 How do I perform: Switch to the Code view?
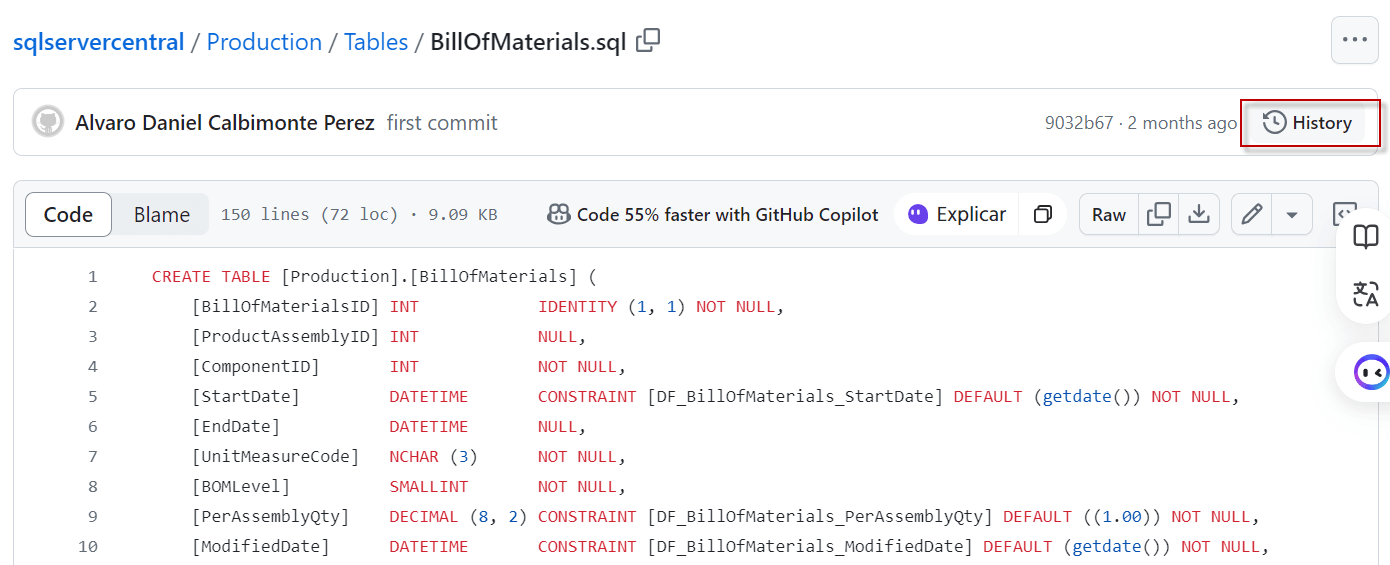tap(68, 215)
